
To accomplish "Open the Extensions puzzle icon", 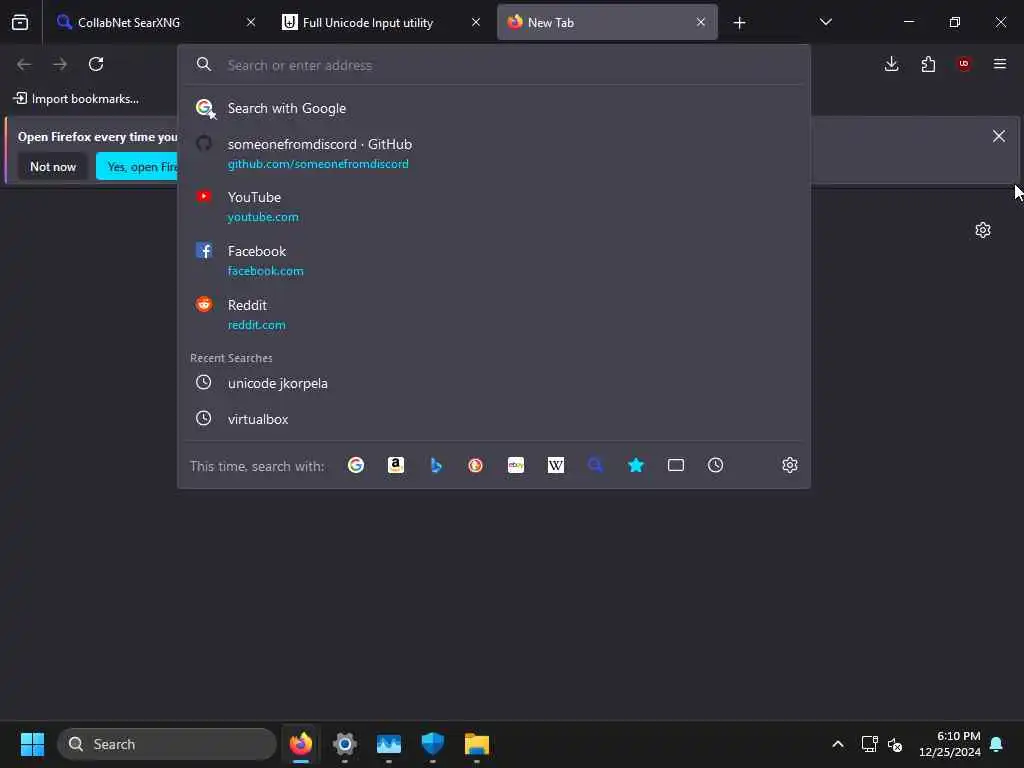I will click(928, 64).
